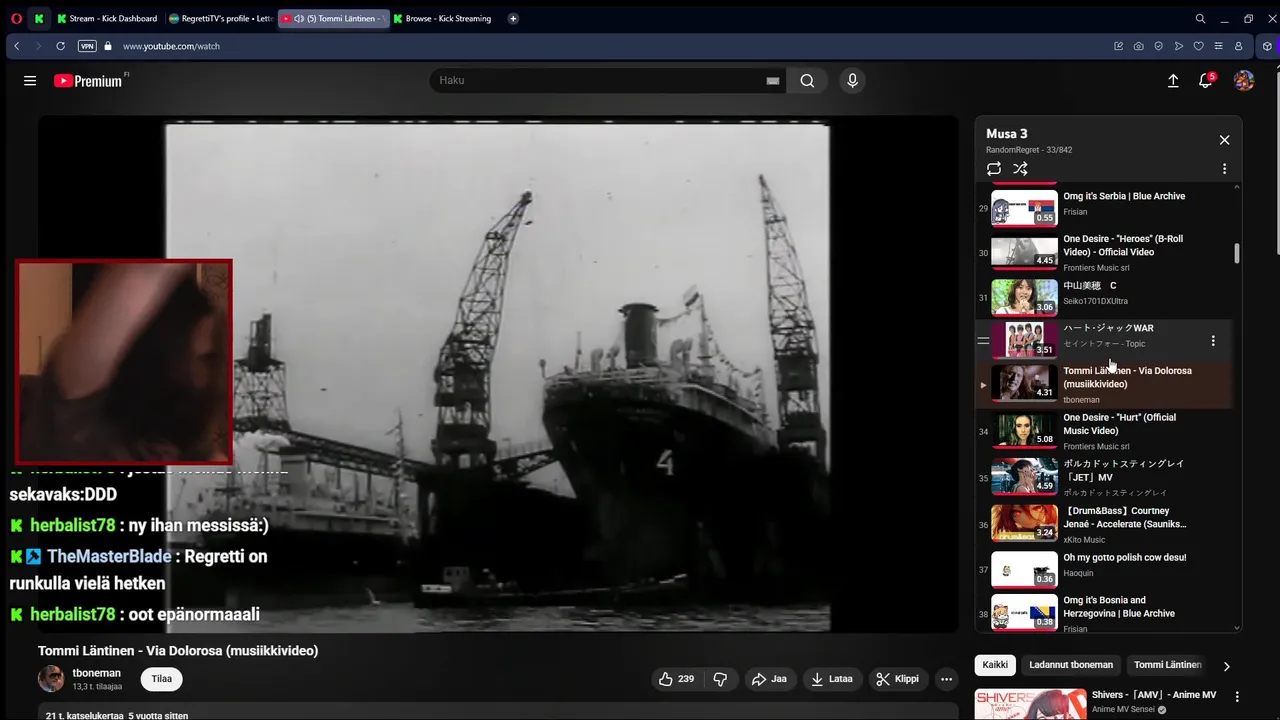
Task: Reload the page
Action: pos(60,46)
